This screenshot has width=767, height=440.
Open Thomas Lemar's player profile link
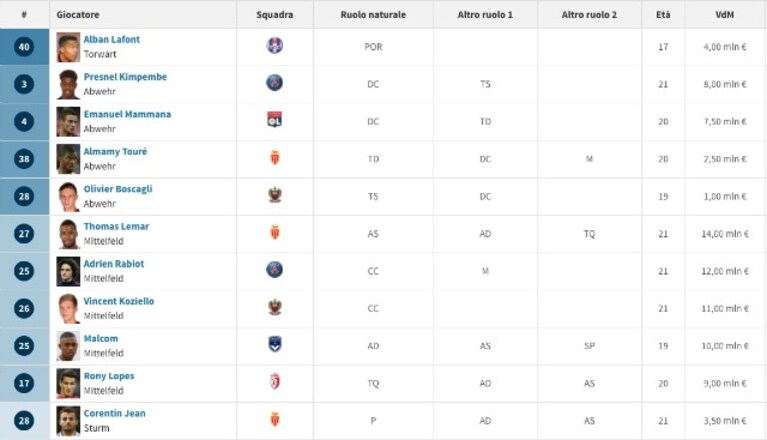point(116,226)
